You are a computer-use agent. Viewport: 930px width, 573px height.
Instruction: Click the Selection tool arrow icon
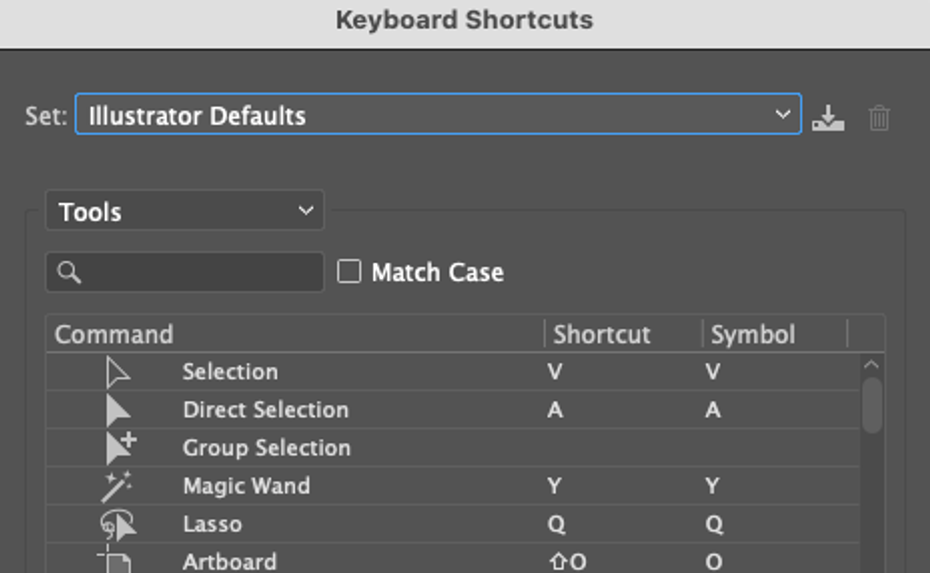(x=118, y=373)
